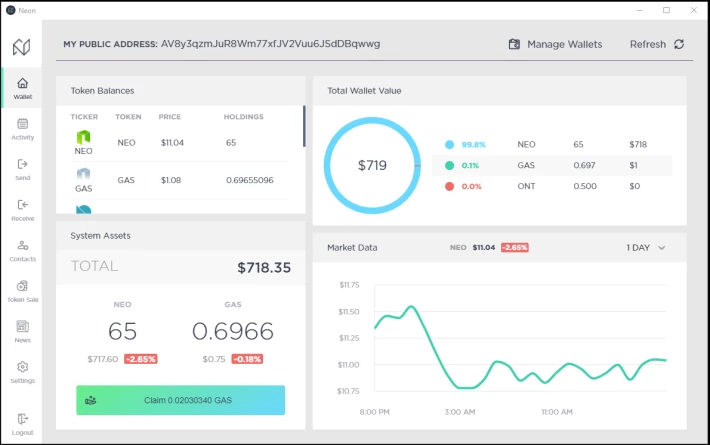The image size is (710, 445).
Task: Click the HOLDINGS column header
Action: tap(244, 116)
